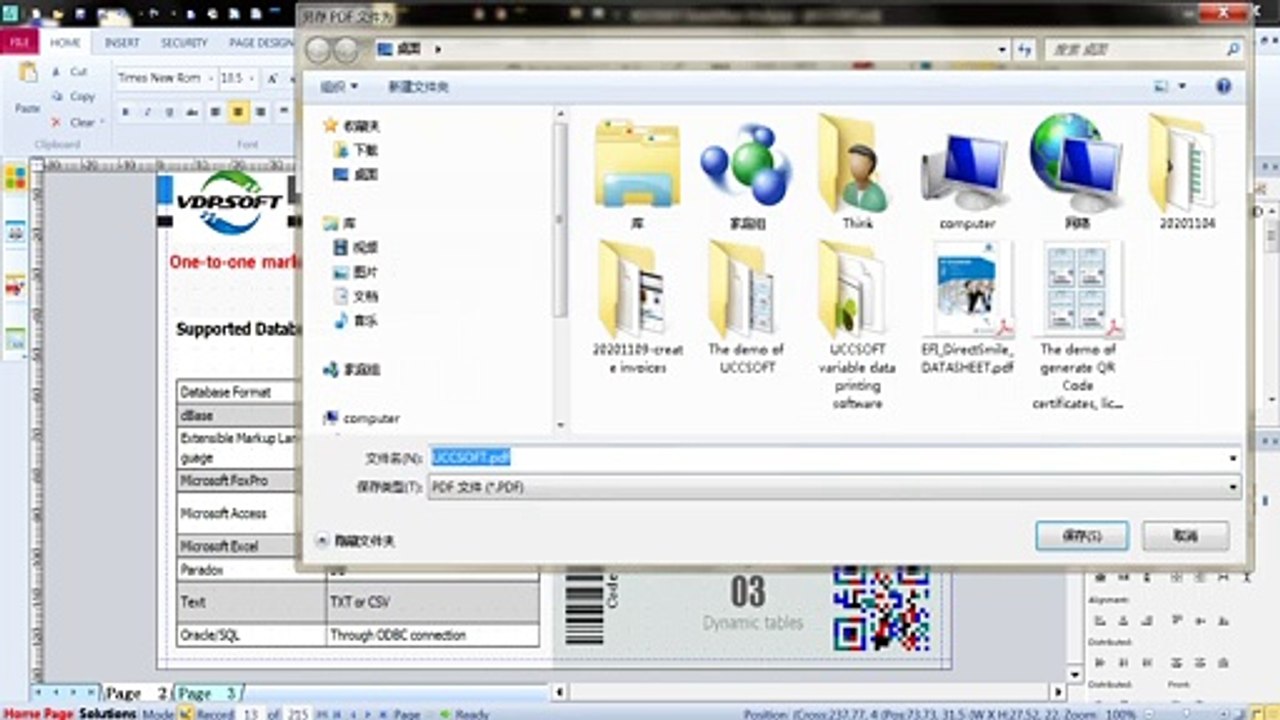This screenshot has width=1280, height=720.
Task: Toggle italic formatting in Font group
Action: [147, 112]
